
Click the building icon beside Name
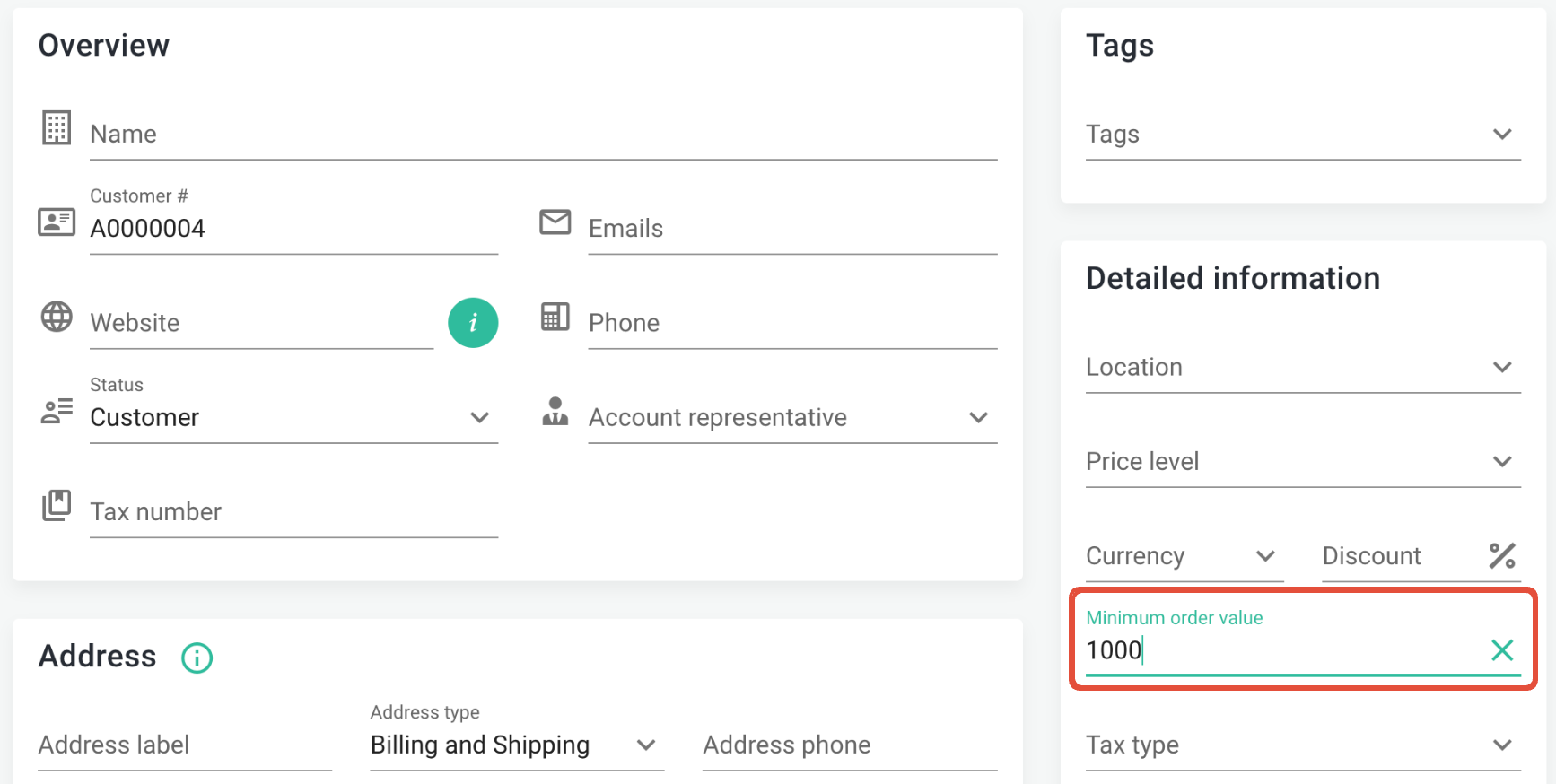(57, 128)
